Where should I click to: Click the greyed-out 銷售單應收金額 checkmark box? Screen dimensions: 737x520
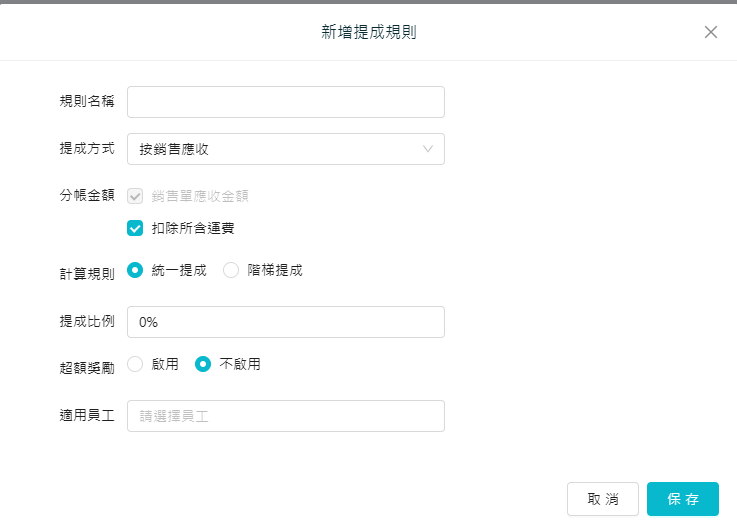click(x=136, y=196)
